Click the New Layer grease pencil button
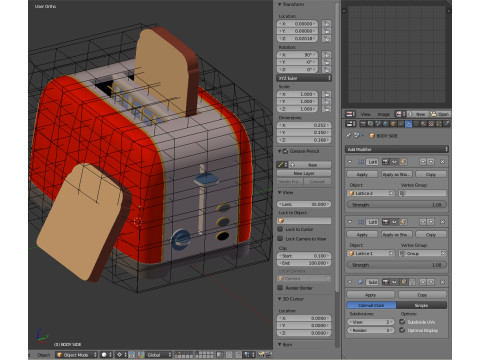This screenshot has height=360, width=480. pyautogui.click(x=304, y=173)
